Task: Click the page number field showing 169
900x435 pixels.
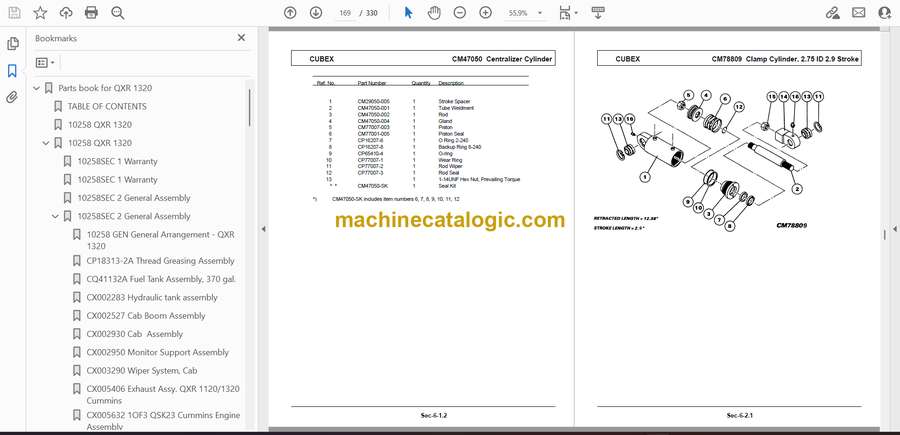Action: tap(345, 13)
